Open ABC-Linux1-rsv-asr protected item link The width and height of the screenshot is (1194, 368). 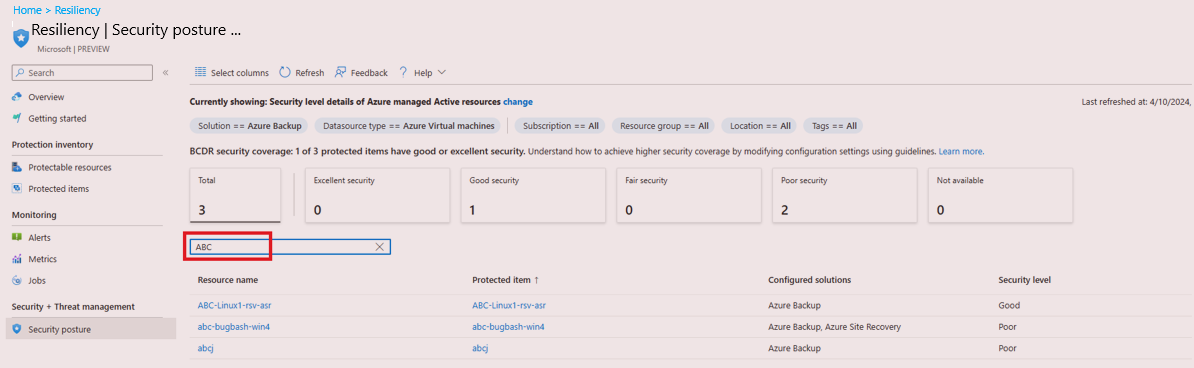point(509,306)
